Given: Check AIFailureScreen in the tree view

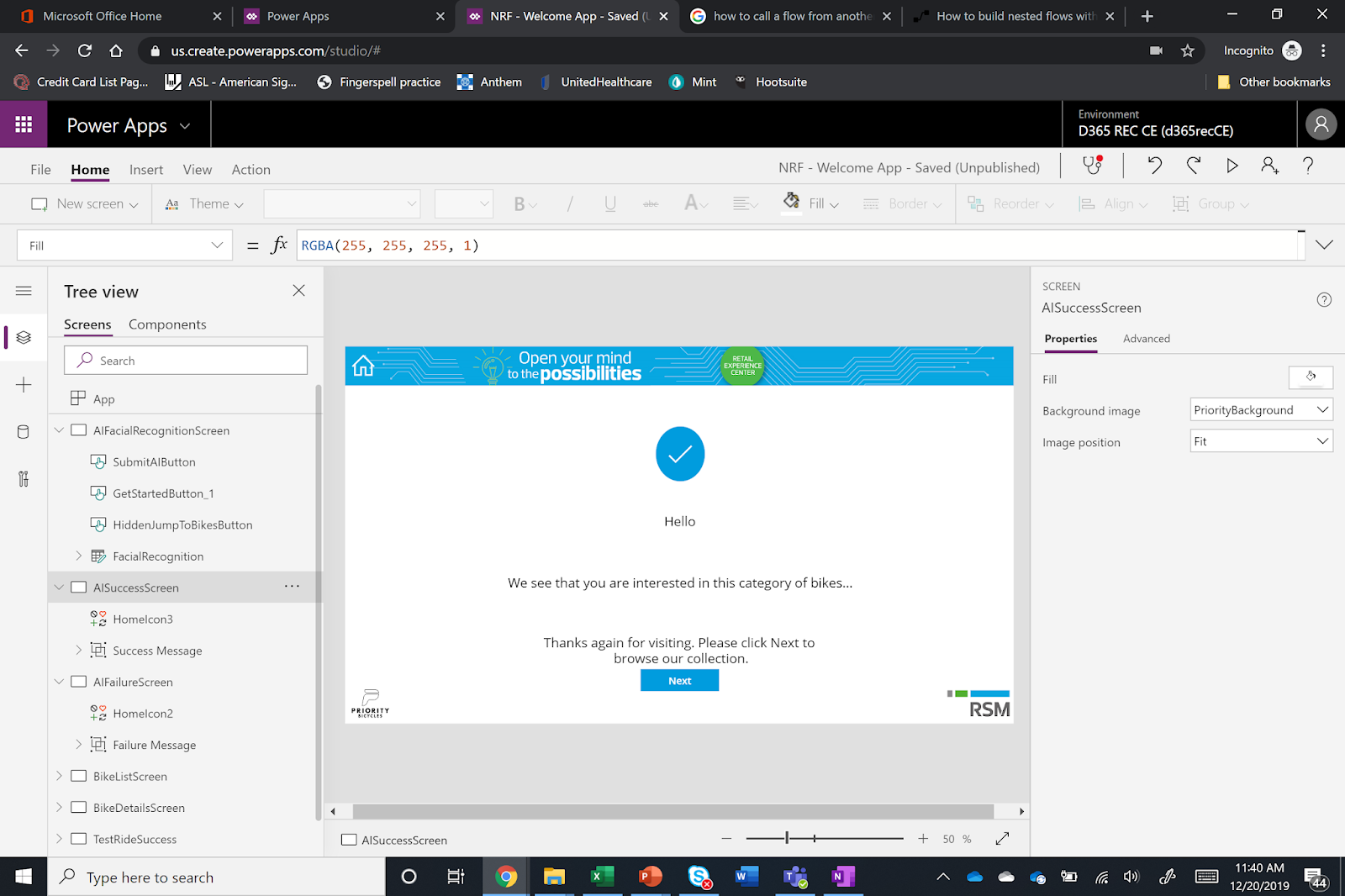Looking at the screenshot, I should (78, 682).
